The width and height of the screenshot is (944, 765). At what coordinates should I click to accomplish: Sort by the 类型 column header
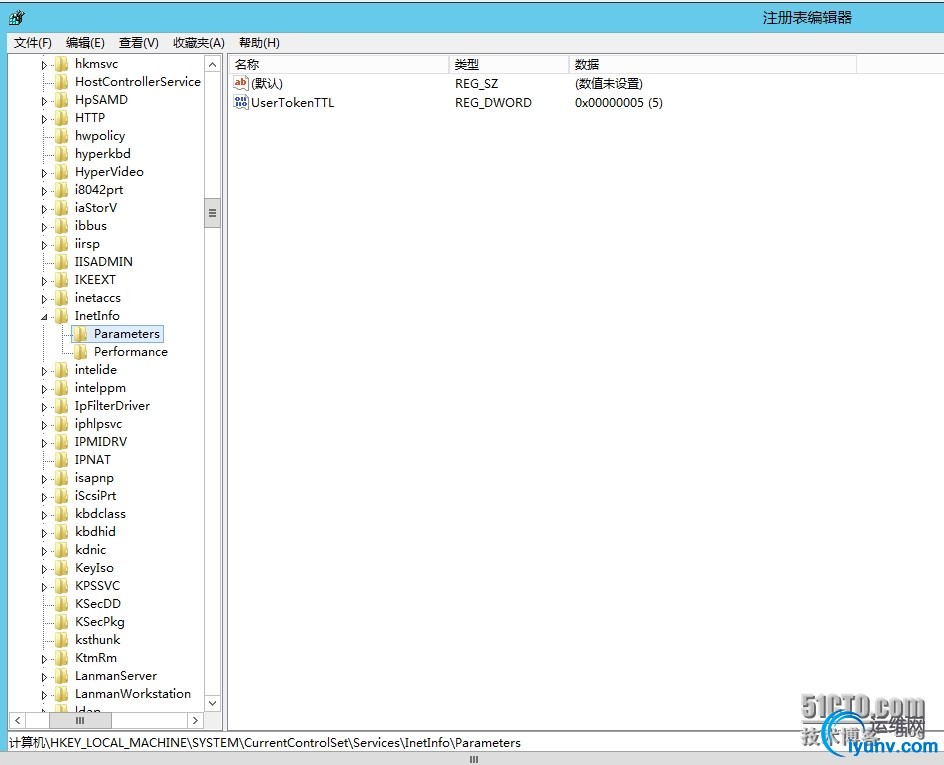click(509, 64)
